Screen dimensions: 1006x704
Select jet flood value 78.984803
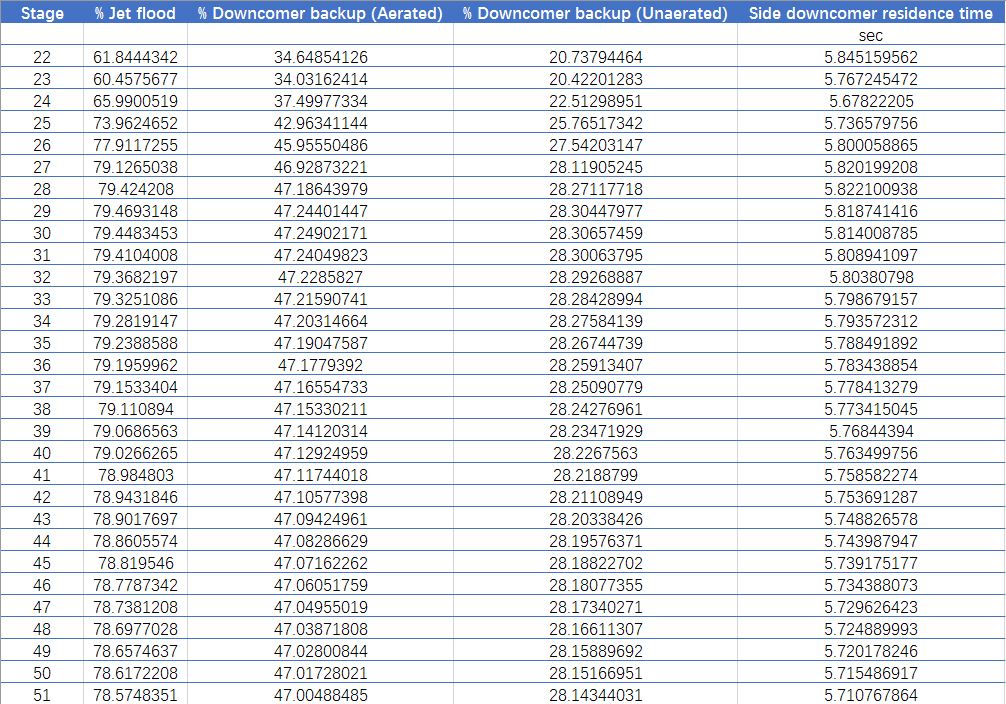click(135, 475)
